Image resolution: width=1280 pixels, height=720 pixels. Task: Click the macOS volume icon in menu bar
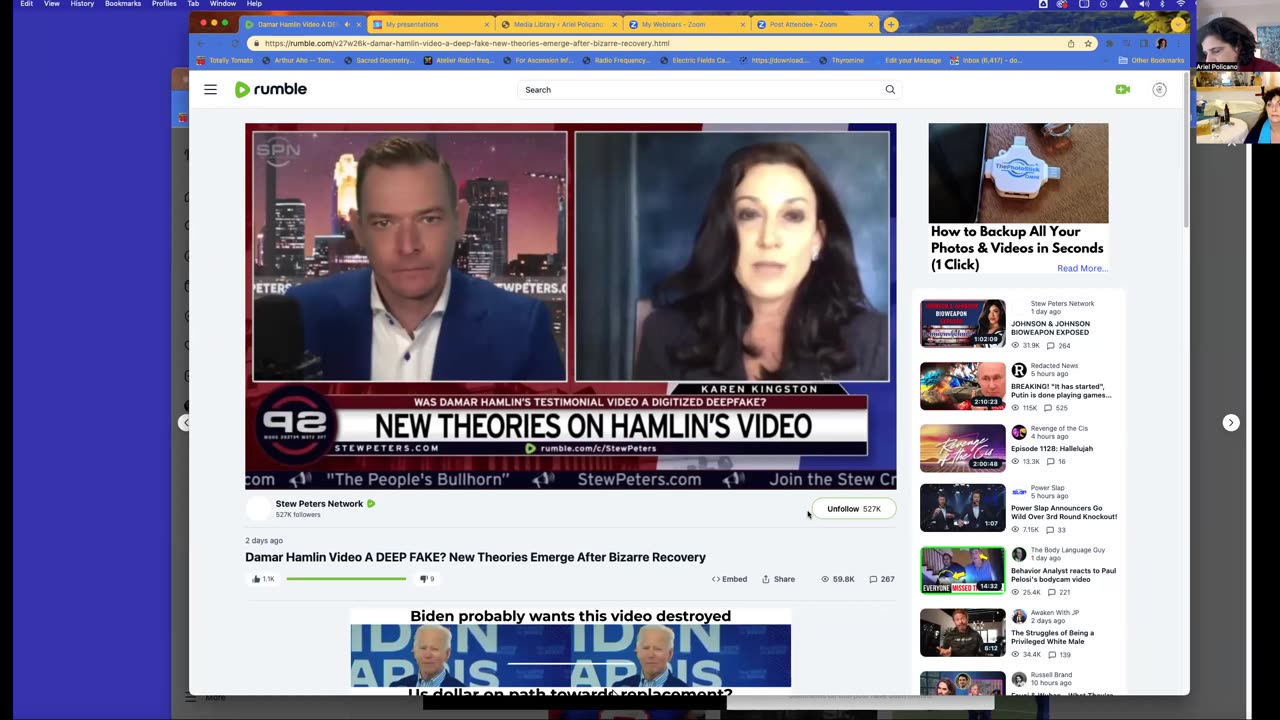tap(1144, 4)
